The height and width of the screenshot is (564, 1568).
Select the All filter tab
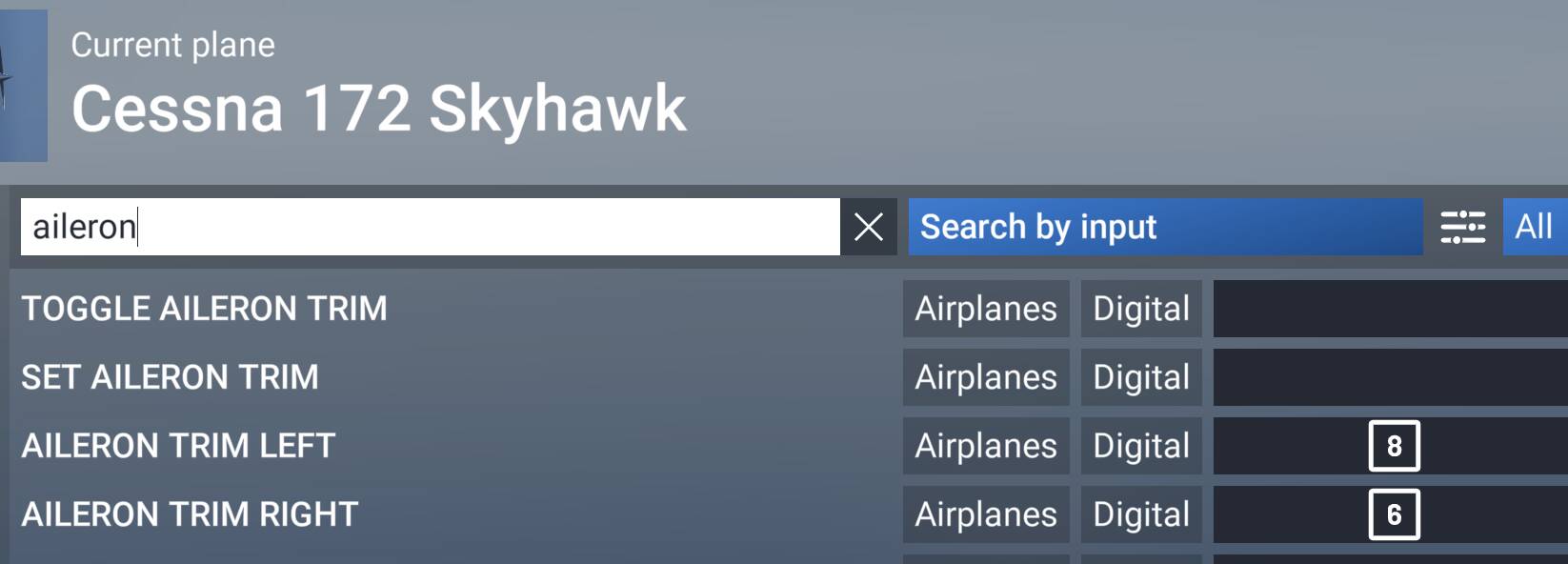[1534, 227]
